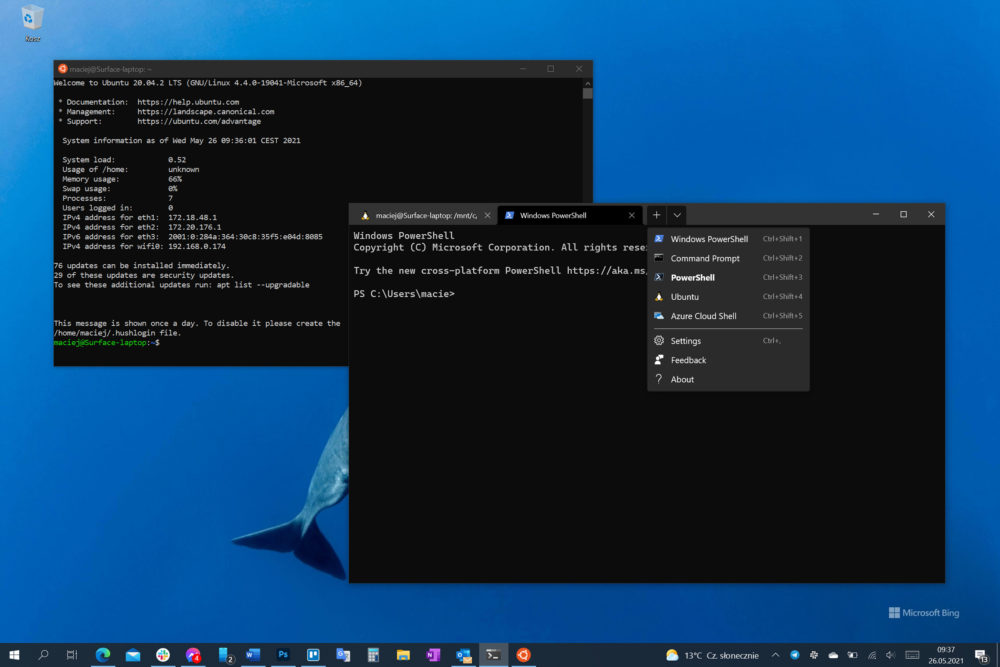Check battery status in system tray
The height and width of the screenshot is (667, 1000).
pyautogui.click(x=852, y=655)
